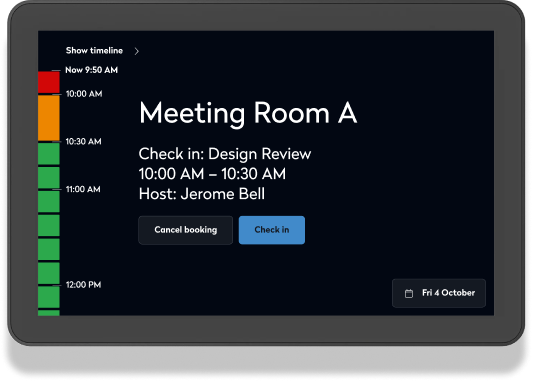Select the green block starting at 11:00 AM
This screenshot has width=533, height=382.
point(49,202)
